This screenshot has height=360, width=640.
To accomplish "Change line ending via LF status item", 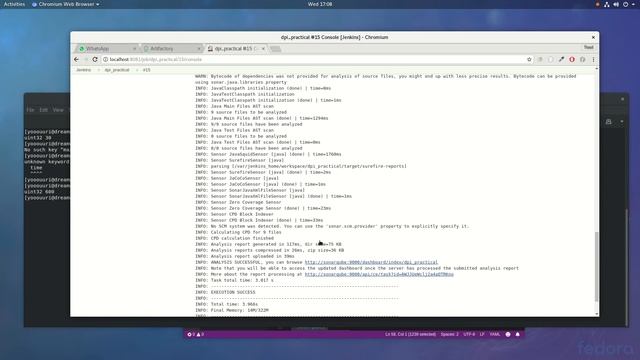I will [482, 334].
